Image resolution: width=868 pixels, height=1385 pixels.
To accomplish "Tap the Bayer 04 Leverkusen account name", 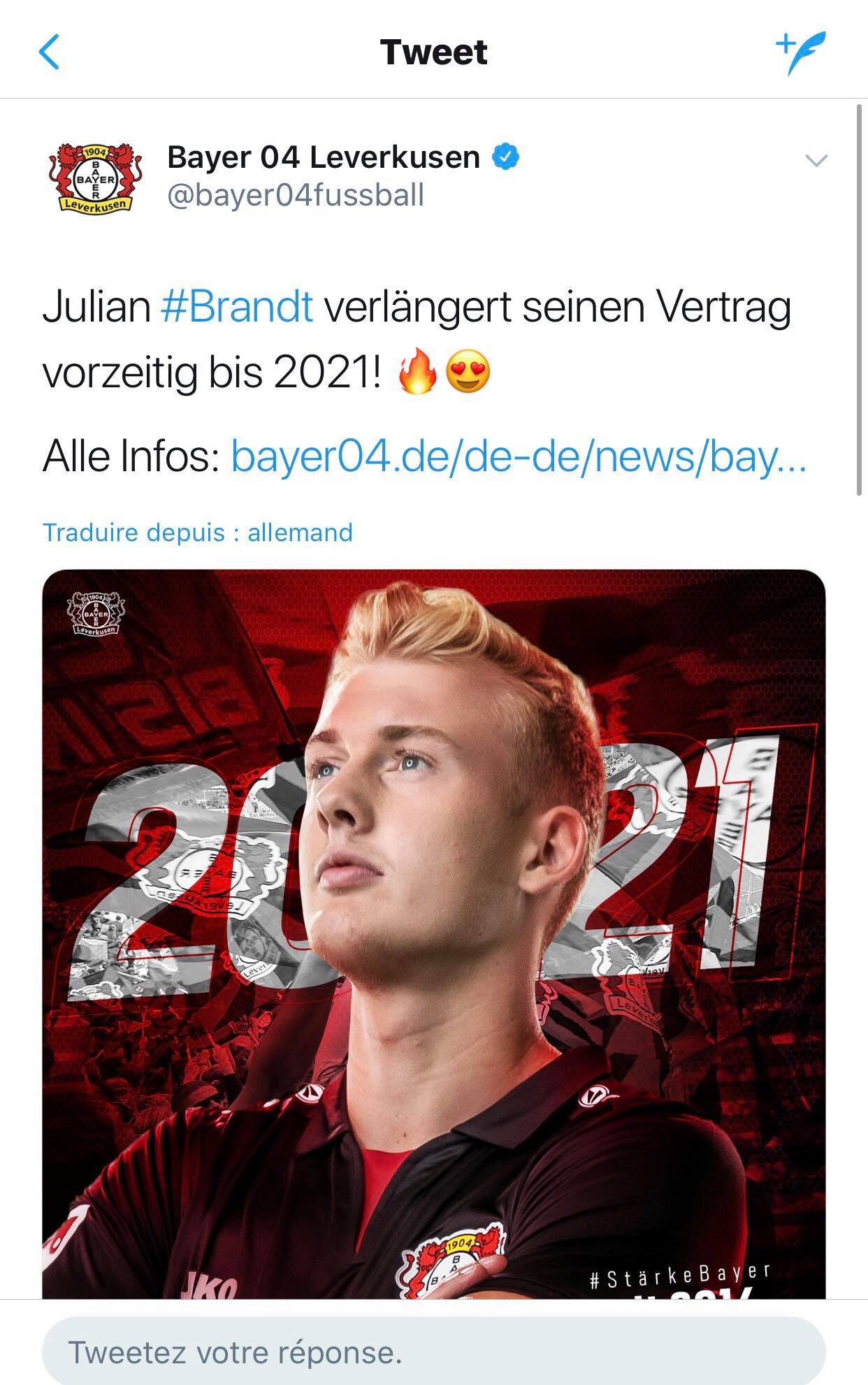I will pyautogui.click(x=324, y=157).
